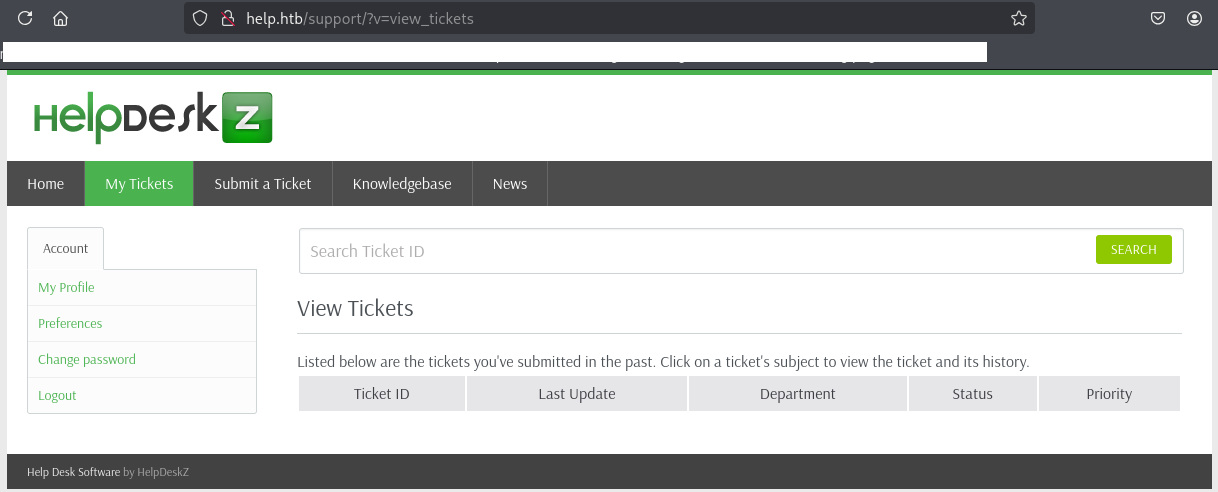Reload the page with the refresh icon
This screenshot has width=1218, height=492.
point(25,18)
